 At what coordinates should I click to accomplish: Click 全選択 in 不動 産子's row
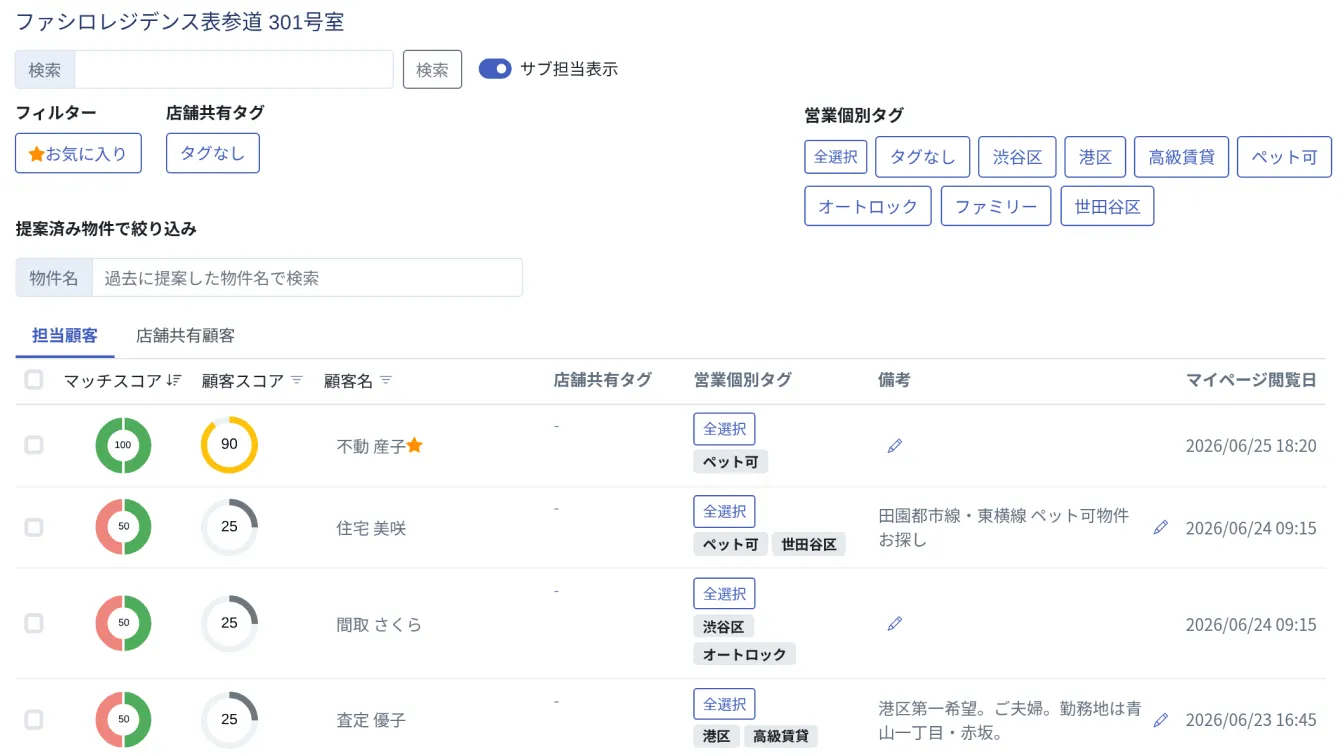[x=724, y=429]
